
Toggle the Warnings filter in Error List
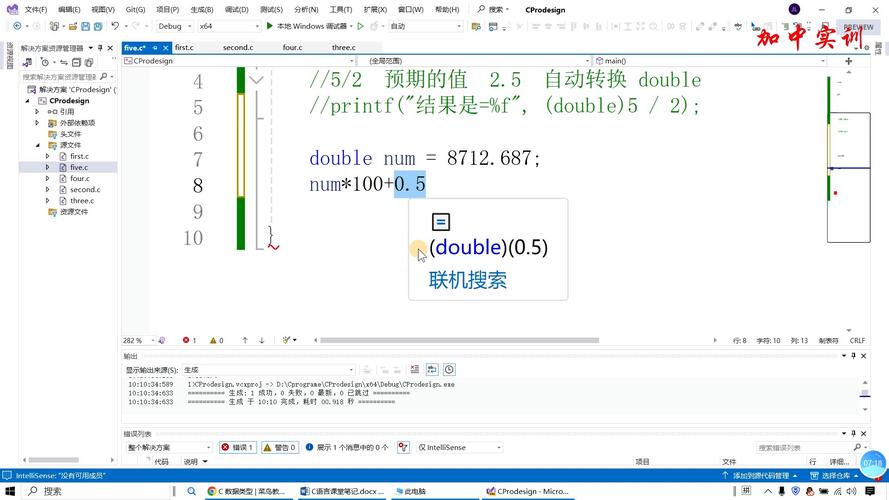click(279, 447)
